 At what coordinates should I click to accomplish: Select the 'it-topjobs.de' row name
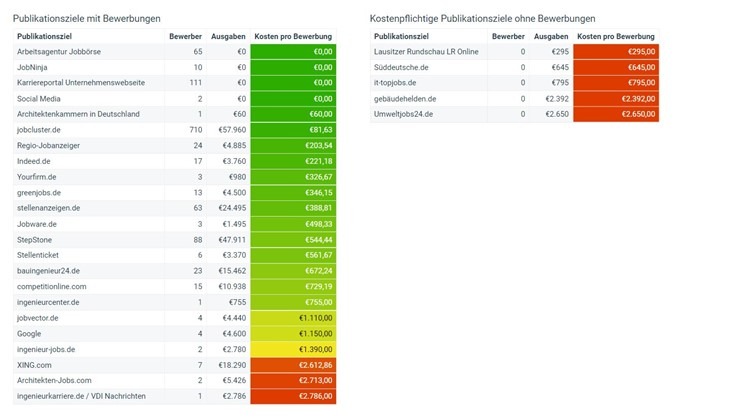pyautogui.click(x=395, y=83)
